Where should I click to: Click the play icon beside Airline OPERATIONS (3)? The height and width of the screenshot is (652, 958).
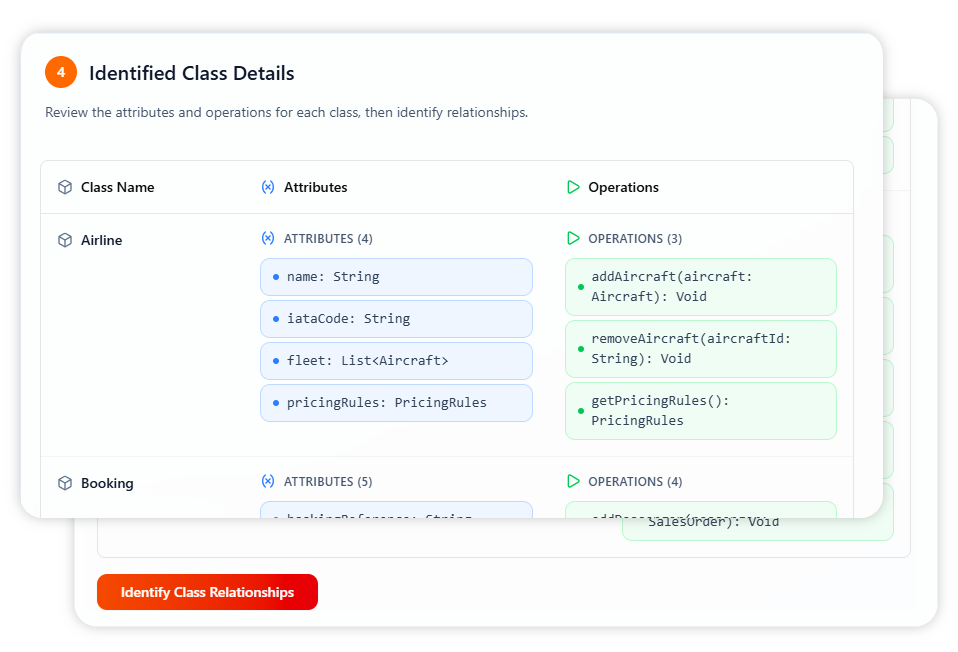click(573, 238)
